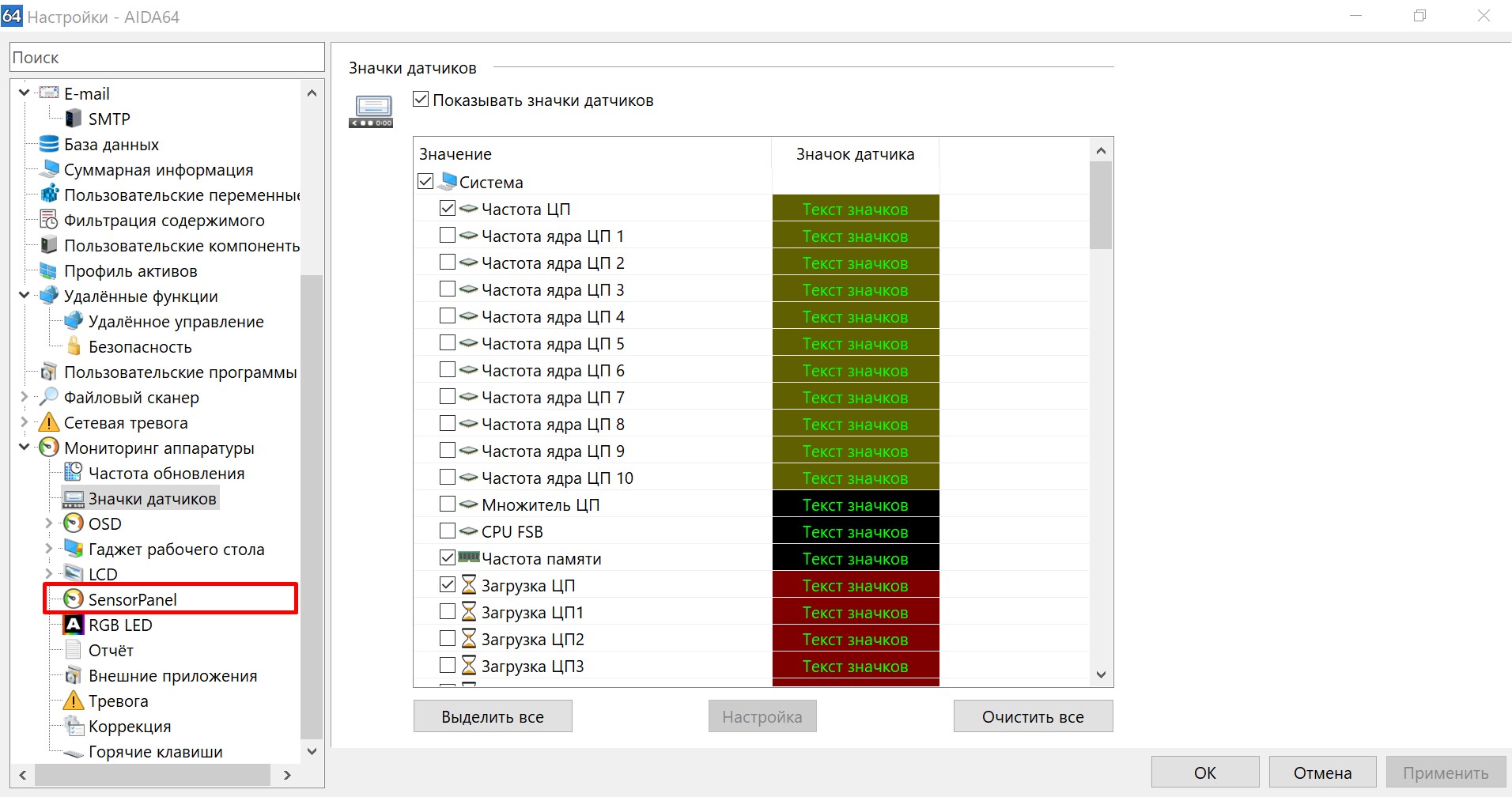Viewport: 1512px width, 797px height.
Task: Open Горячие клавиши settings page
Action: (x=155, y=751)
